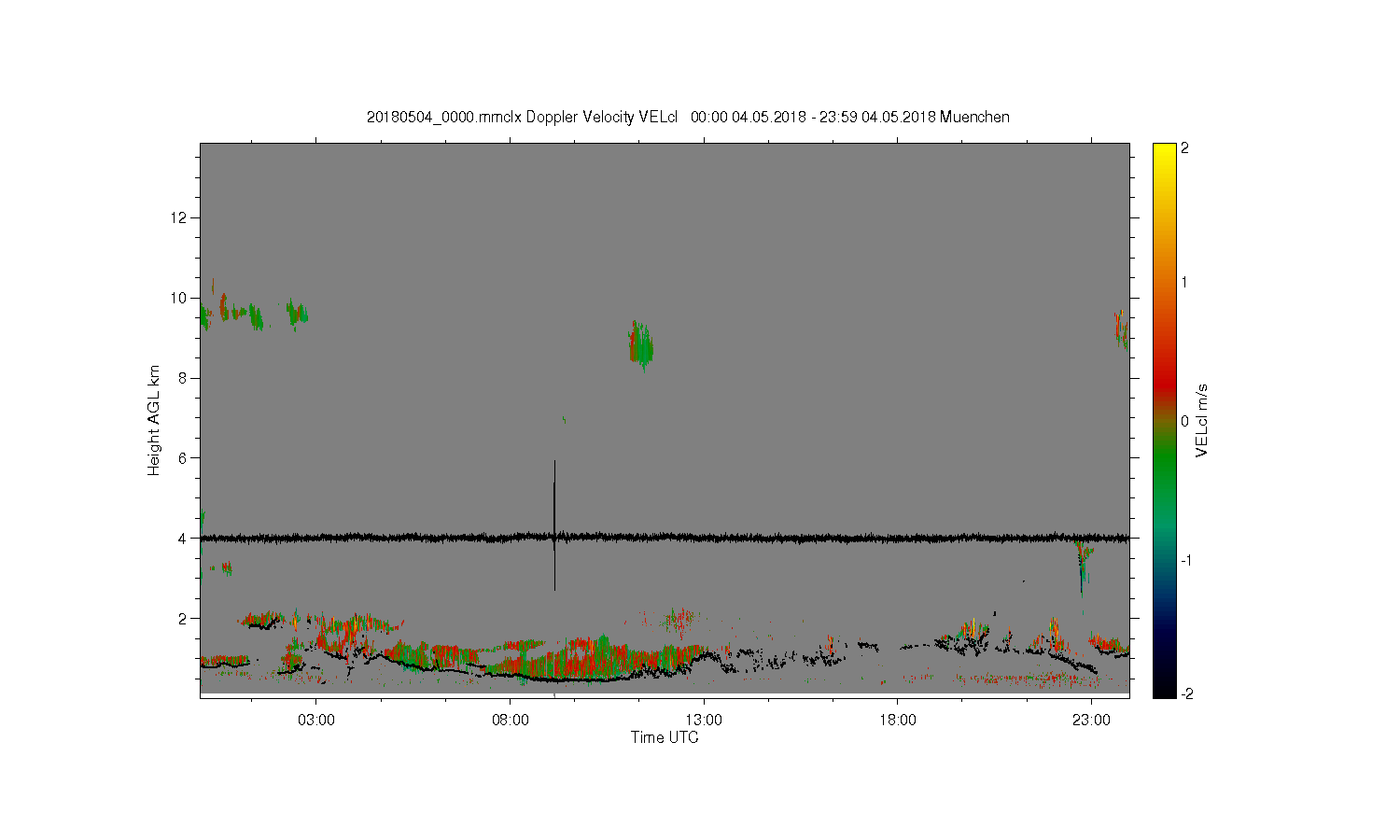1400x840 pixels.
Task: Click the plot title starting with 20180504_0000.mmclx
Action: [x=688, y=118]
